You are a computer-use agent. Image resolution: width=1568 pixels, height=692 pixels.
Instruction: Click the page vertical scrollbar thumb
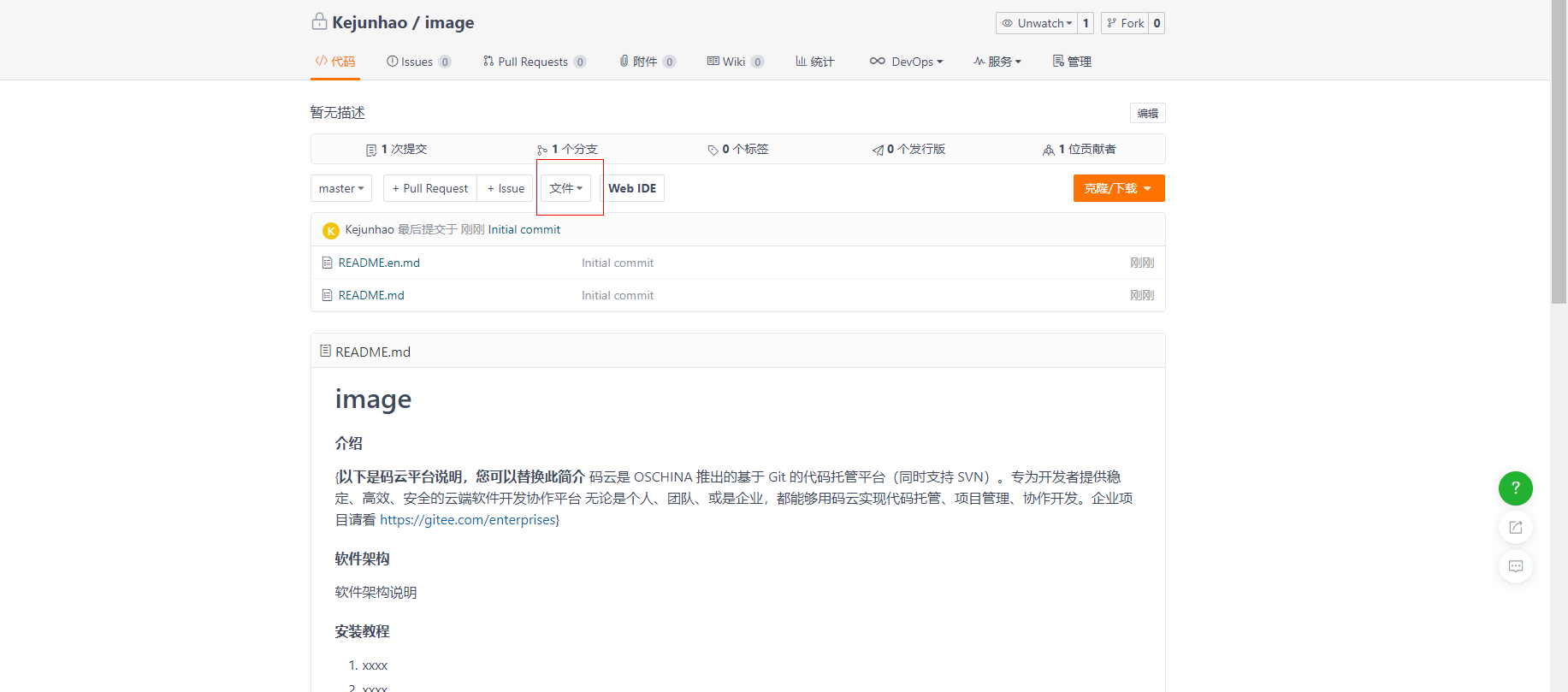(1559, 152)
